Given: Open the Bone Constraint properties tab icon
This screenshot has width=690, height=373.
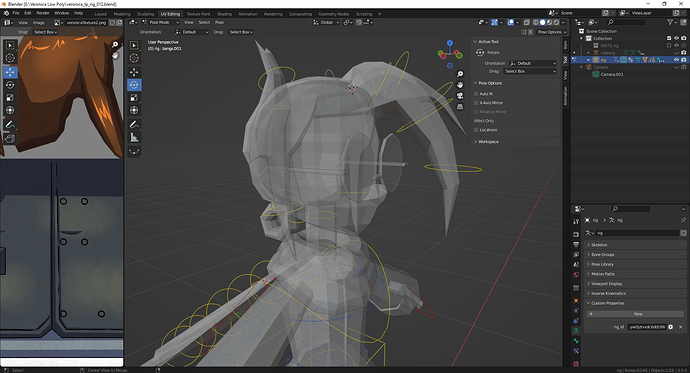Looking at the screenshot, I should coord(576,351).
